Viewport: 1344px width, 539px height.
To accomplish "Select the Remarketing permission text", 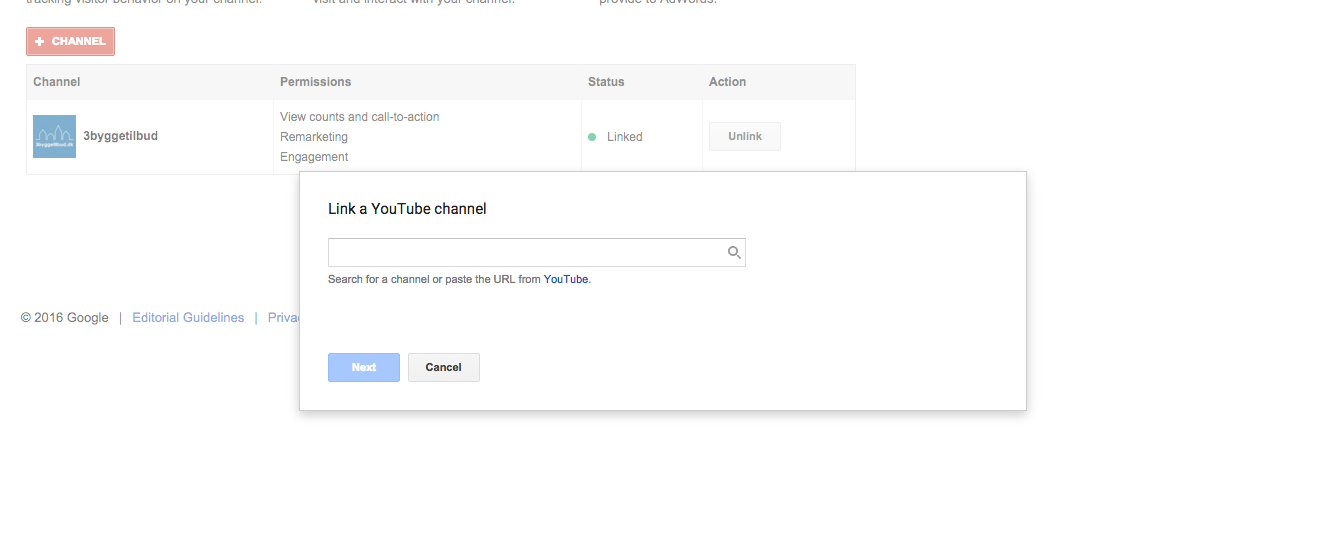I will point(314,137).
